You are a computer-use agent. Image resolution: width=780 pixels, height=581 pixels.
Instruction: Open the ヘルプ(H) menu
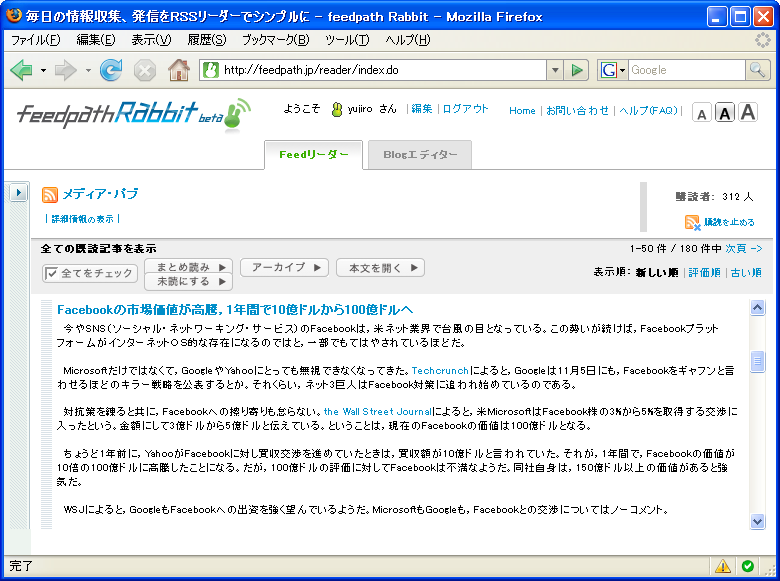tap(407, 40)
